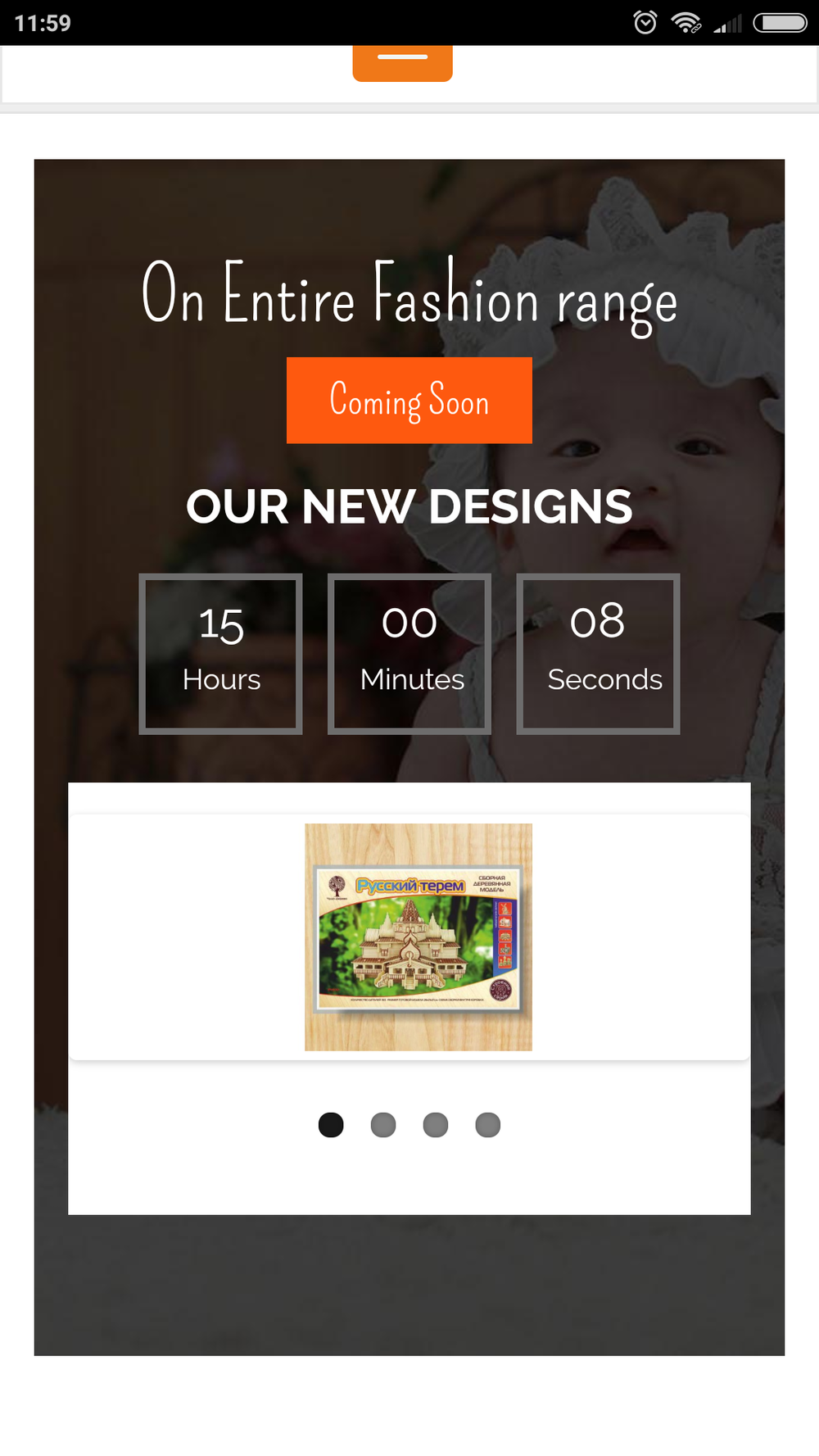The width and height of the screenshot is (819, 1456).
Task: Tap the Wi-Fi status bar icon
Action: (x=686, y=22)
